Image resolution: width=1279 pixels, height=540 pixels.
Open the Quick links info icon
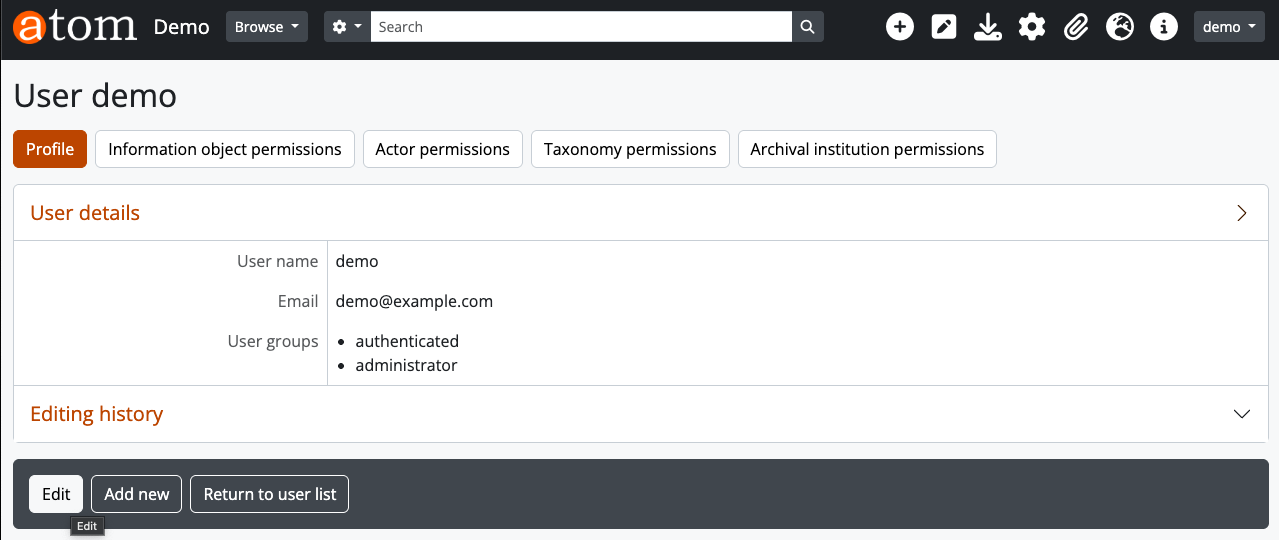click(1164, 27)
